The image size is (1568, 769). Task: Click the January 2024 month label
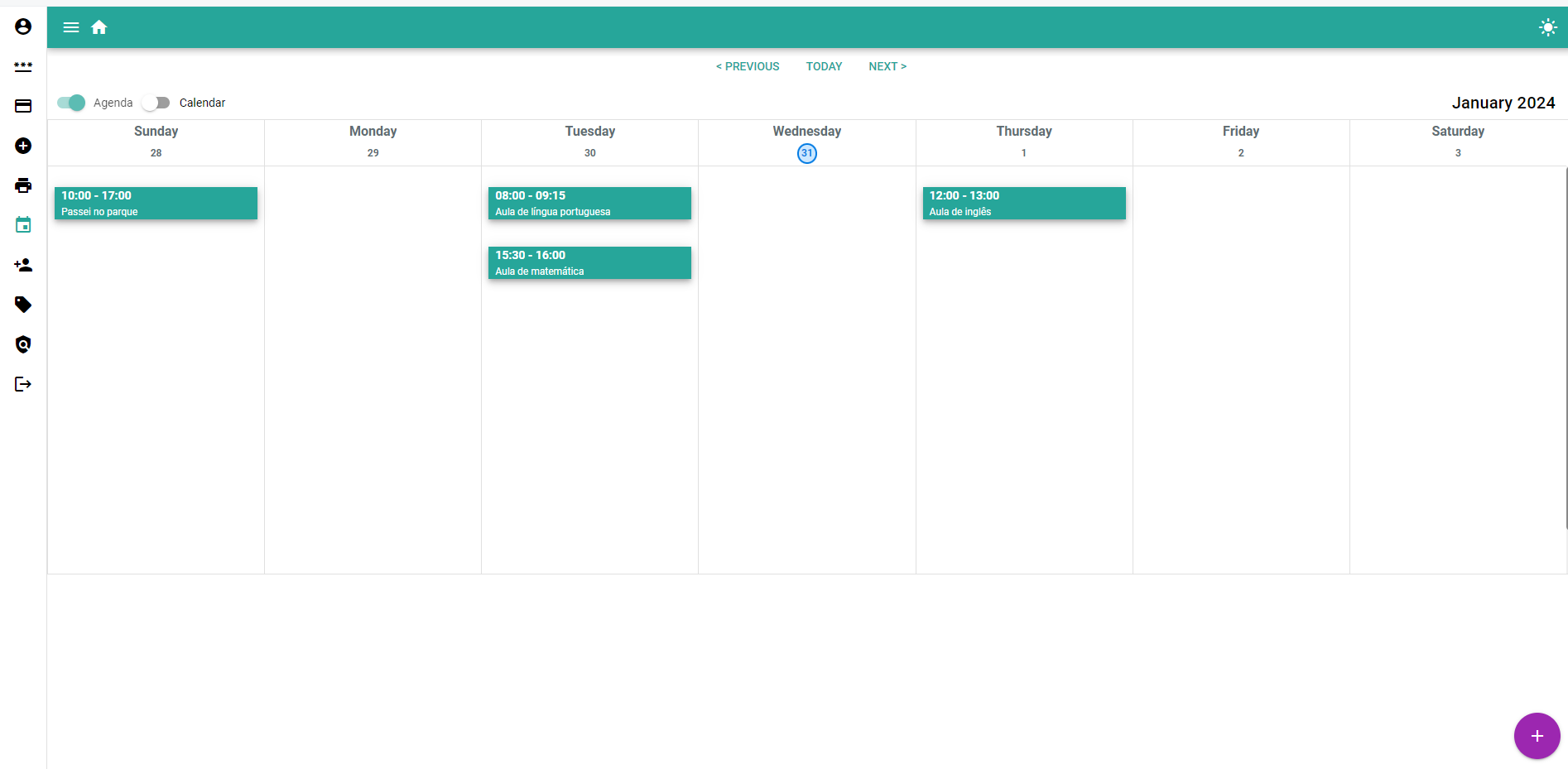pos(1503,103)
